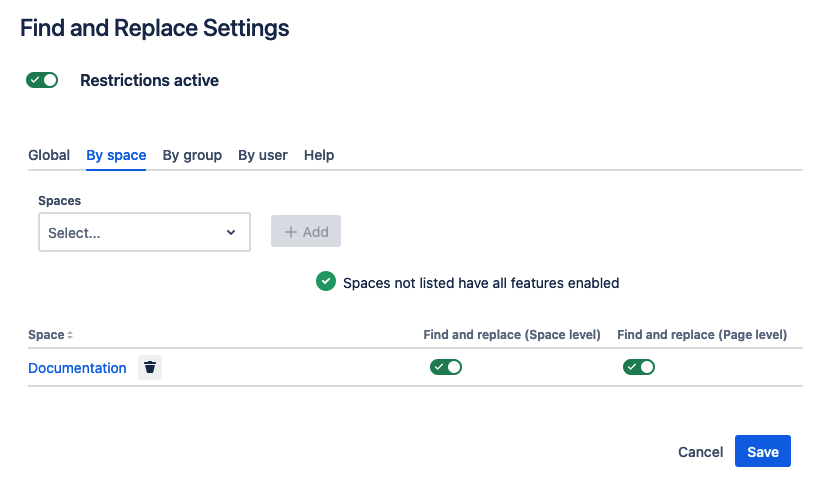The width and height of the screenshot is (821, 484).
Task: Click Find and replace (Page level) column header
Action: [702, 335]
